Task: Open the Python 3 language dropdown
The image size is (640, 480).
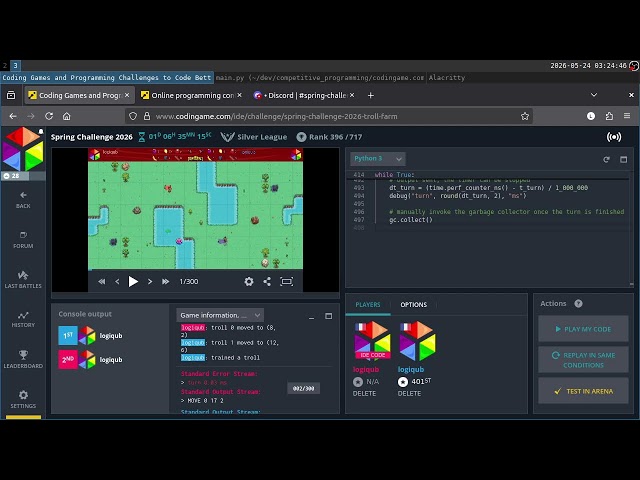Action: [x=378, y=158]
